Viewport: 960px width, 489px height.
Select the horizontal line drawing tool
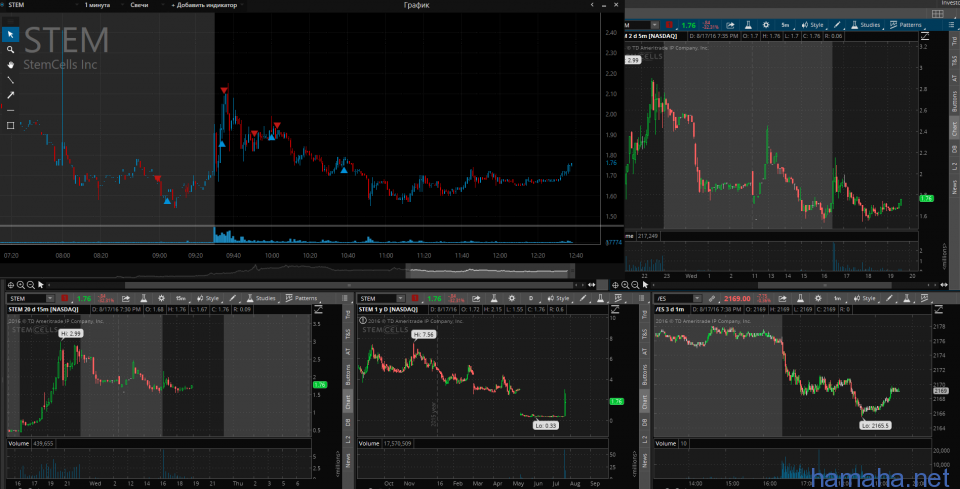(10, 110)
